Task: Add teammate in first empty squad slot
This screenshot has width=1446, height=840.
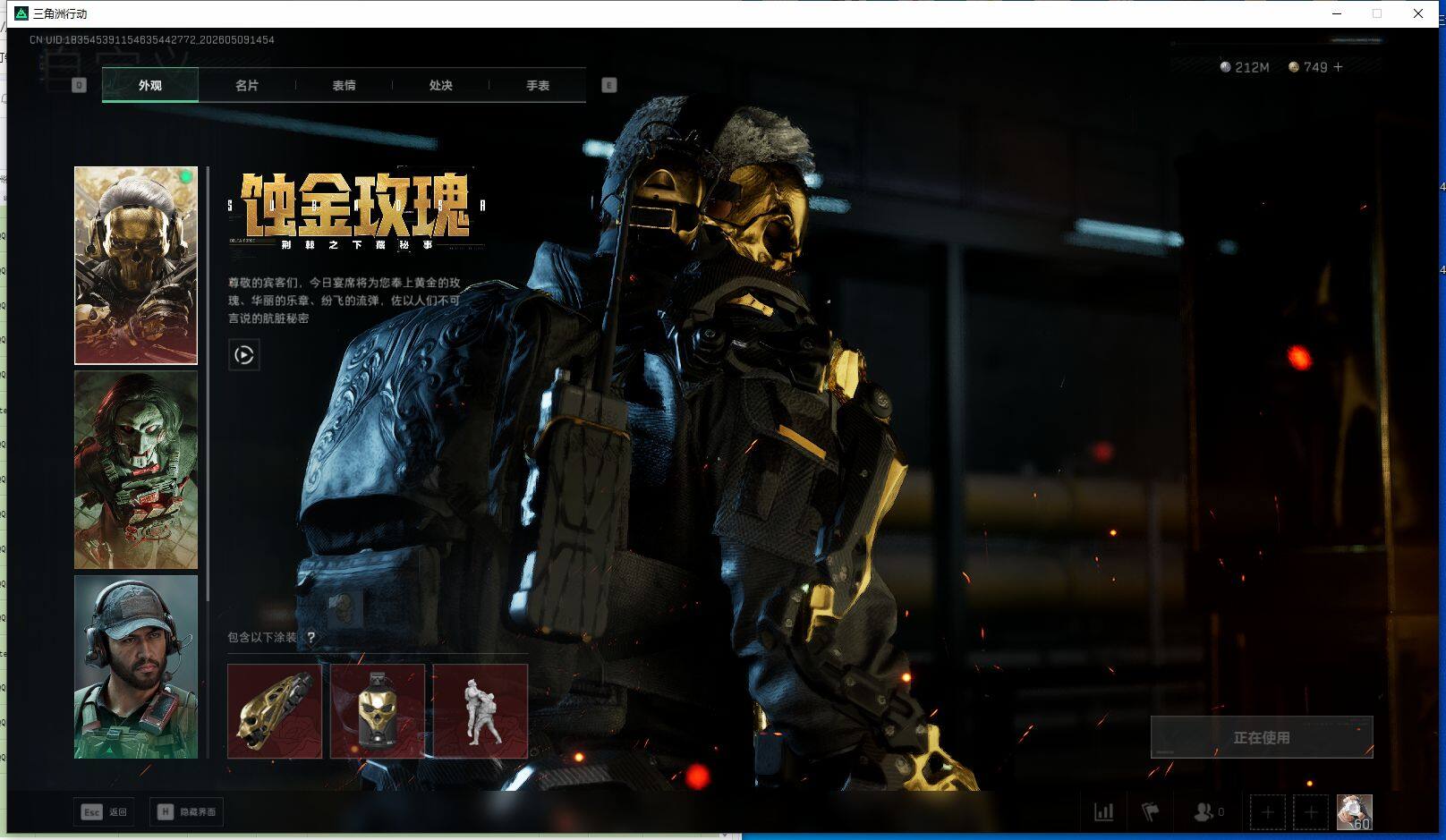Action: (1267, 812)
